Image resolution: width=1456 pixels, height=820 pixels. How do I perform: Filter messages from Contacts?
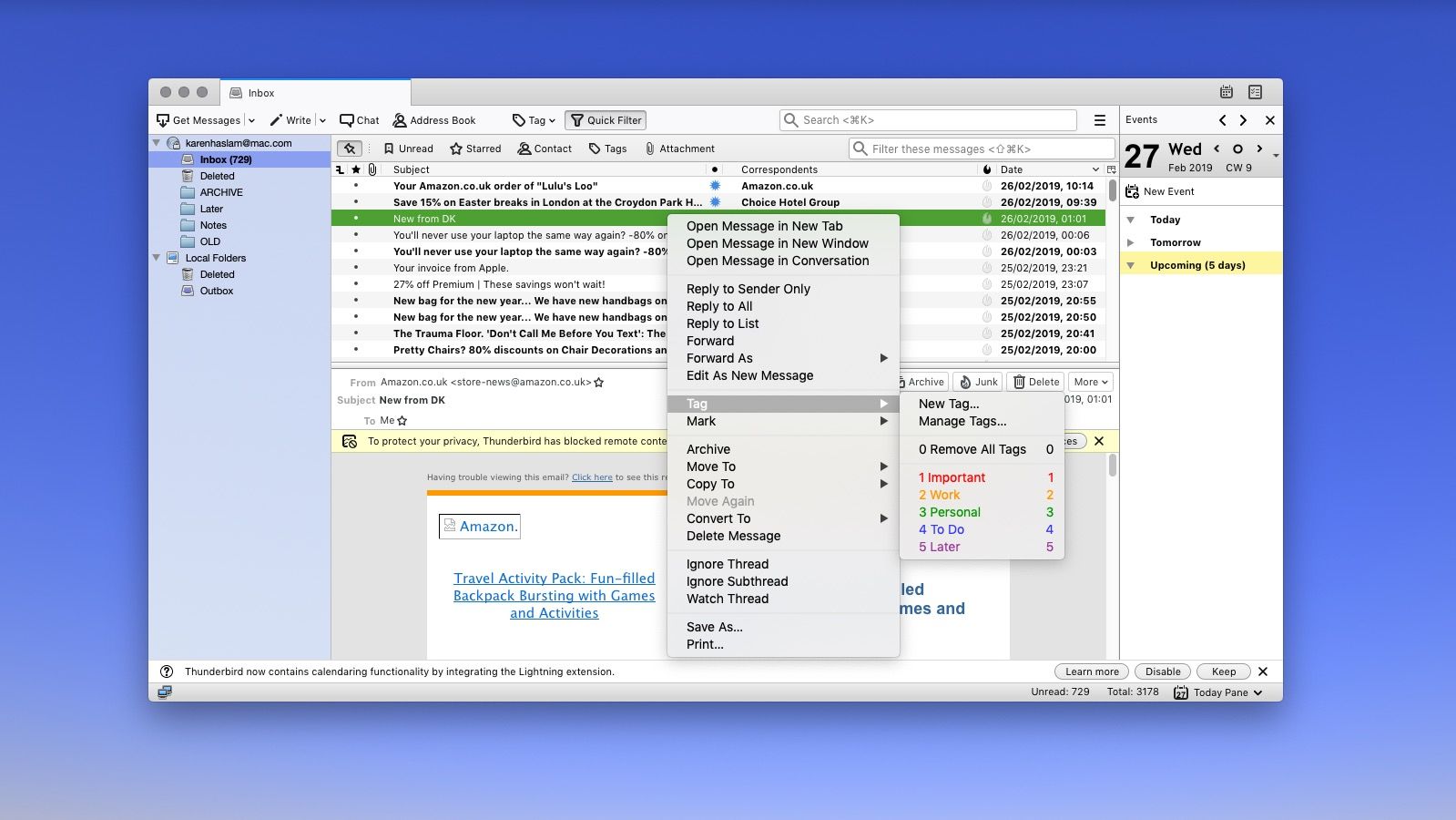click(545, 149)
